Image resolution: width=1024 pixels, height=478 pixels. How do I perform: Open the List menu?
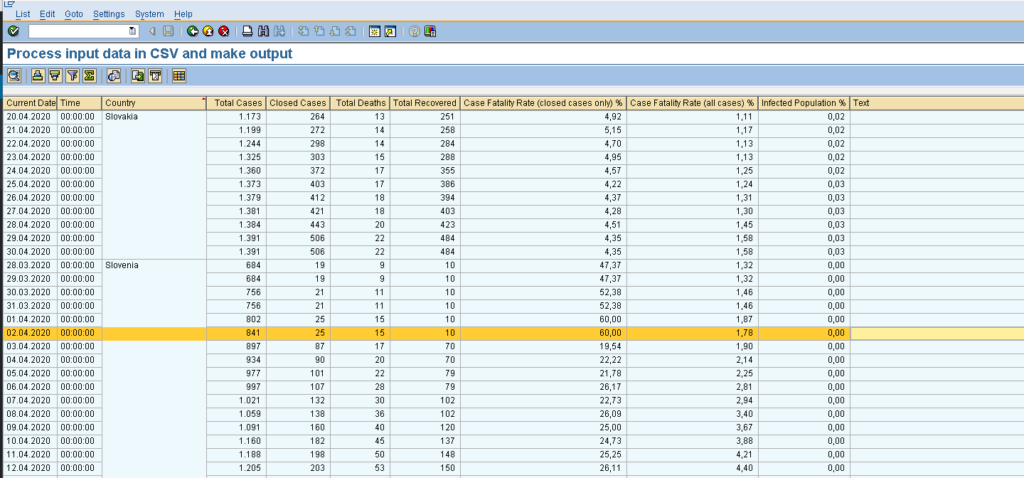23,14
